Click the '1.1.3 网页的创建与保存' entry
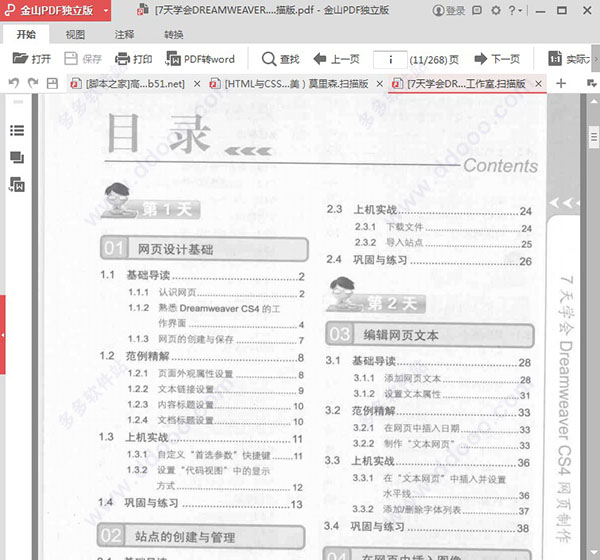 click(216, 339)
